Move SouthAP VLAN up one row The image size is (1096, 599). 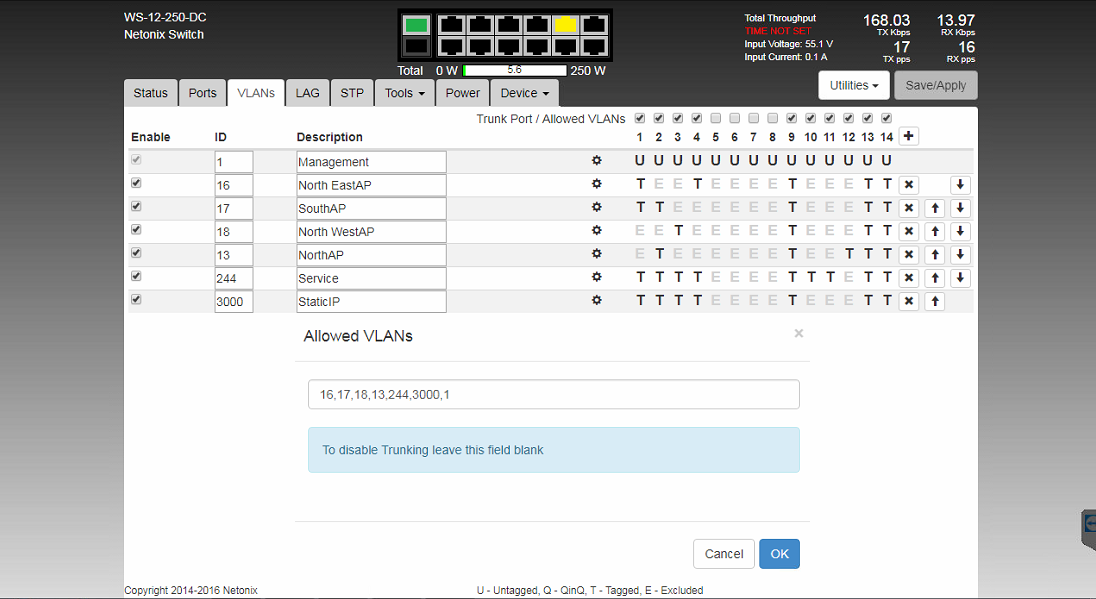pos(934,208)
